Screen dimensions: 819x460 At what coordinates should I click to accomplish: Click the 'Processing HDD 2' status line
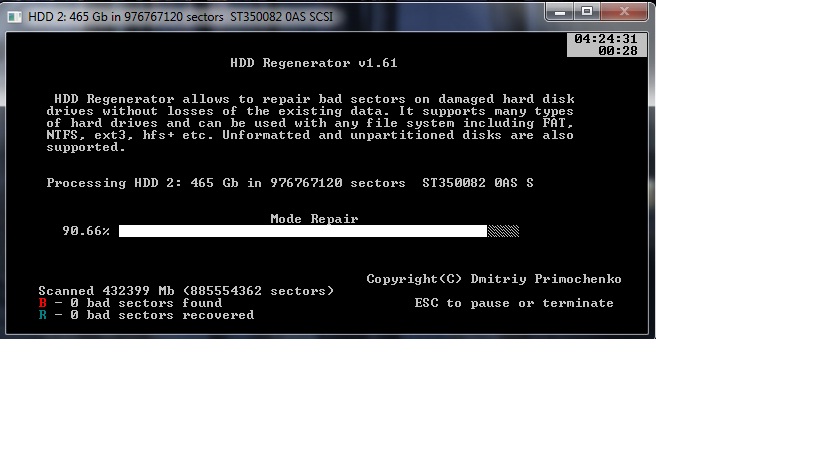pyautogui.click(x=290, y=183)
